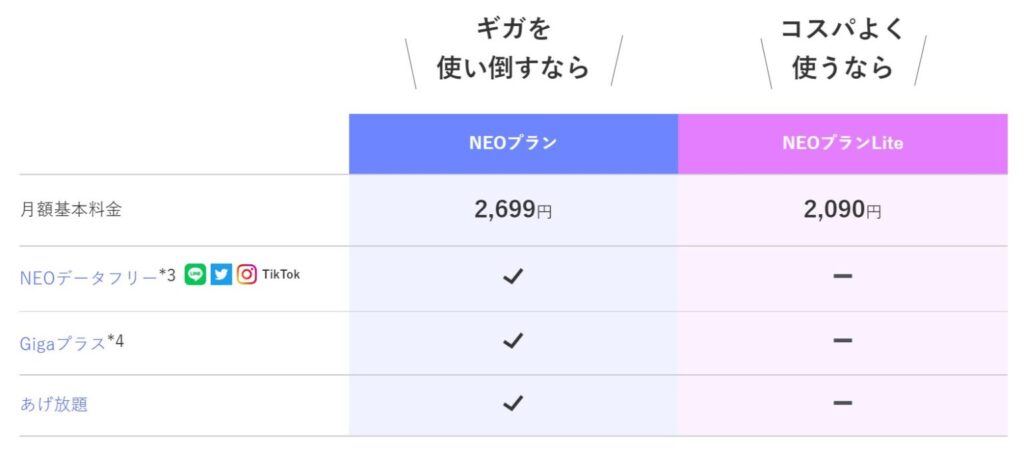The height and width of the screenshot is (453, 1024).
Task: Open the Gigaプラス link
Action: pos(63,343)
